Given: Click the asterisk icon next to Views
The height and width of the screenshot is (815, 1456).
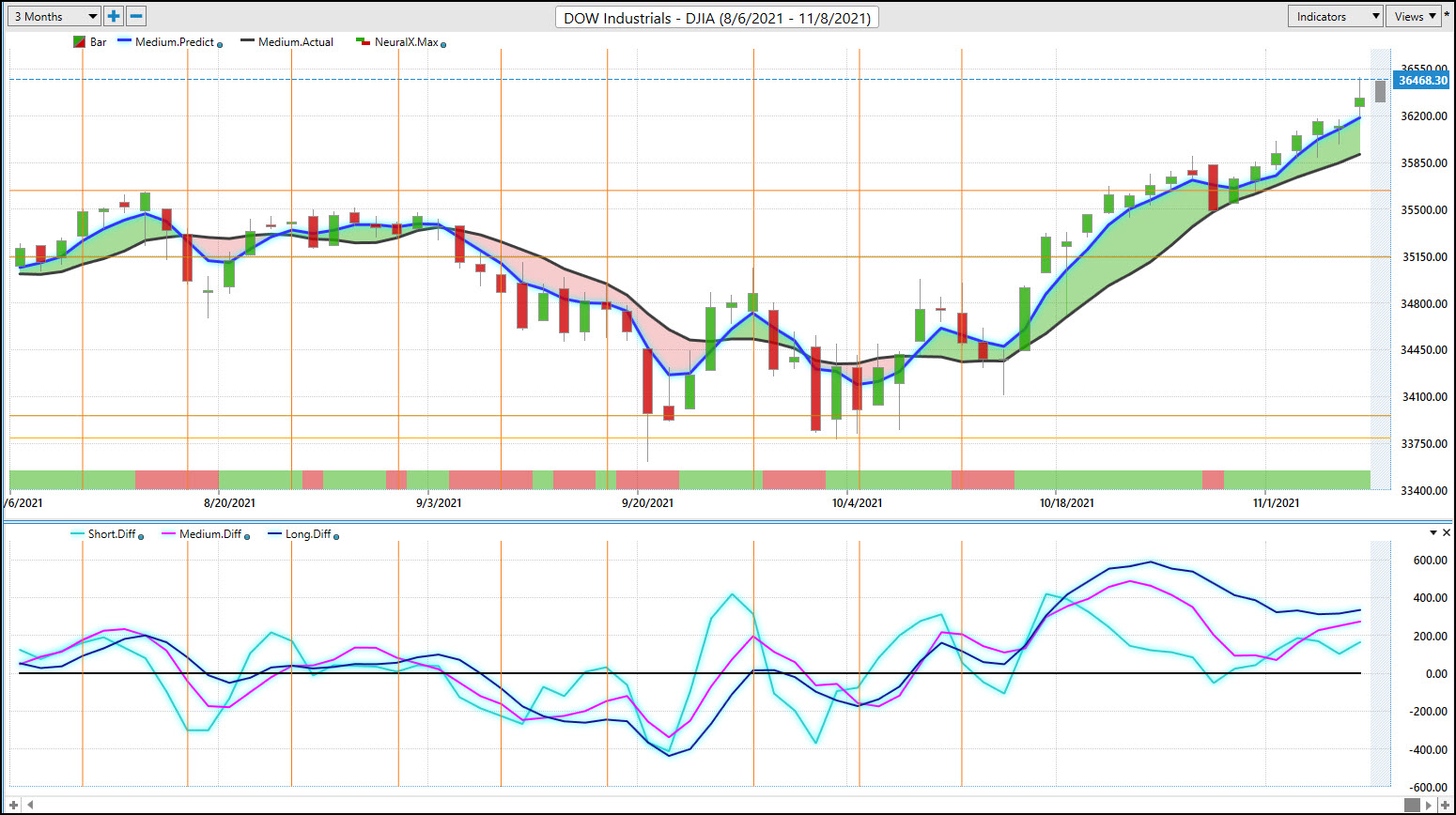Looking at the screenshot, I should coord(1447,16).
